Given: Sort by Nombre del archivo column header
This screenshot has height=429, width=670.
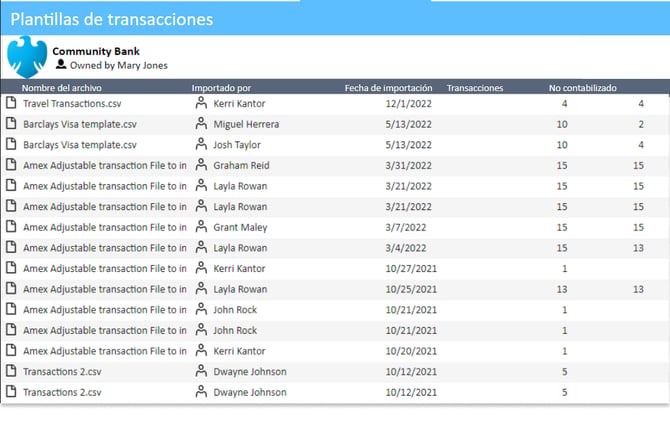Looking at the screenshot, I should coord(62,88).
